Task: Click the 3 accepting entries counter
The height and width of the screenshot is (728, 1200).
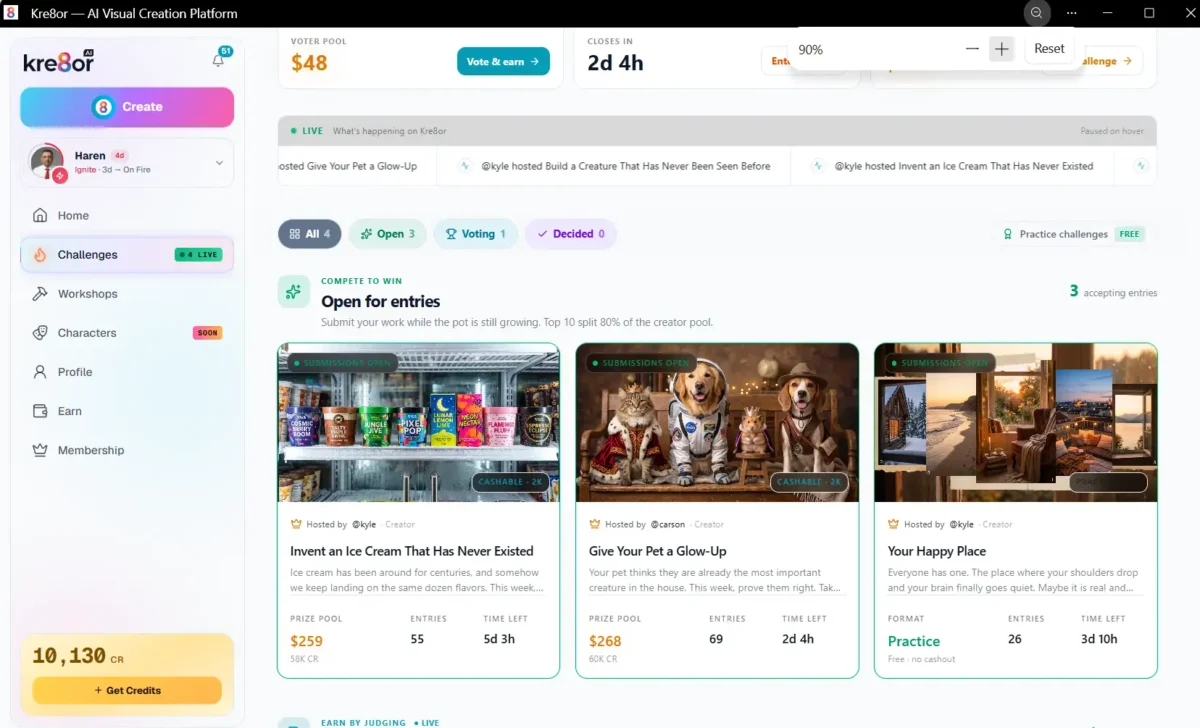Action: pyautogui.click(x=1113, y=292)
